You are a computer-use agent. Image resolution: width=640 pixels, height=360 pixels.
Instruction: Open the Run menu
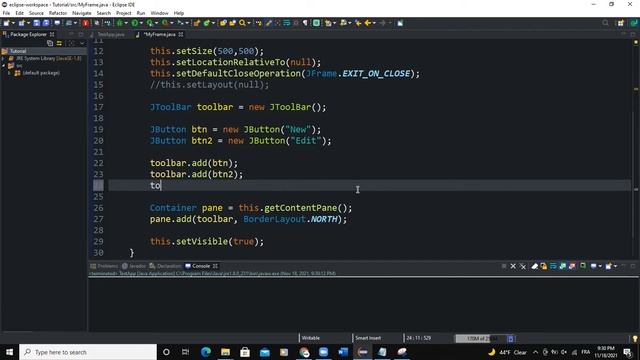pyautogui.click(x=141, y=13)
